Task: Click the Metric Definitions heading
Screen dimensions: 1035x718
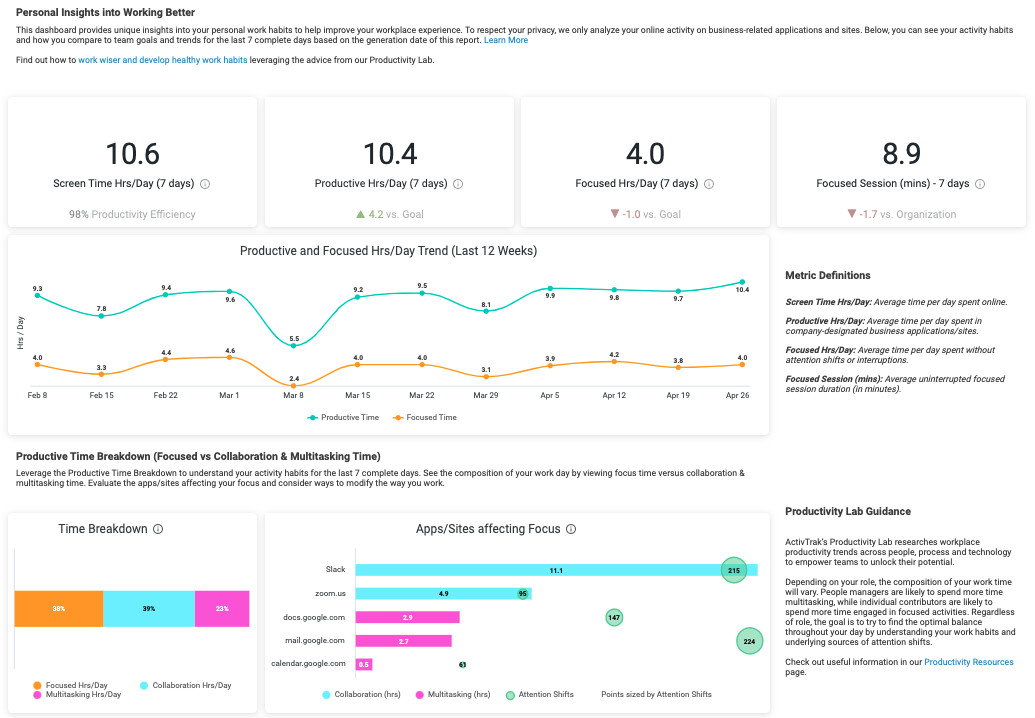Action: [x=828, y=276]
